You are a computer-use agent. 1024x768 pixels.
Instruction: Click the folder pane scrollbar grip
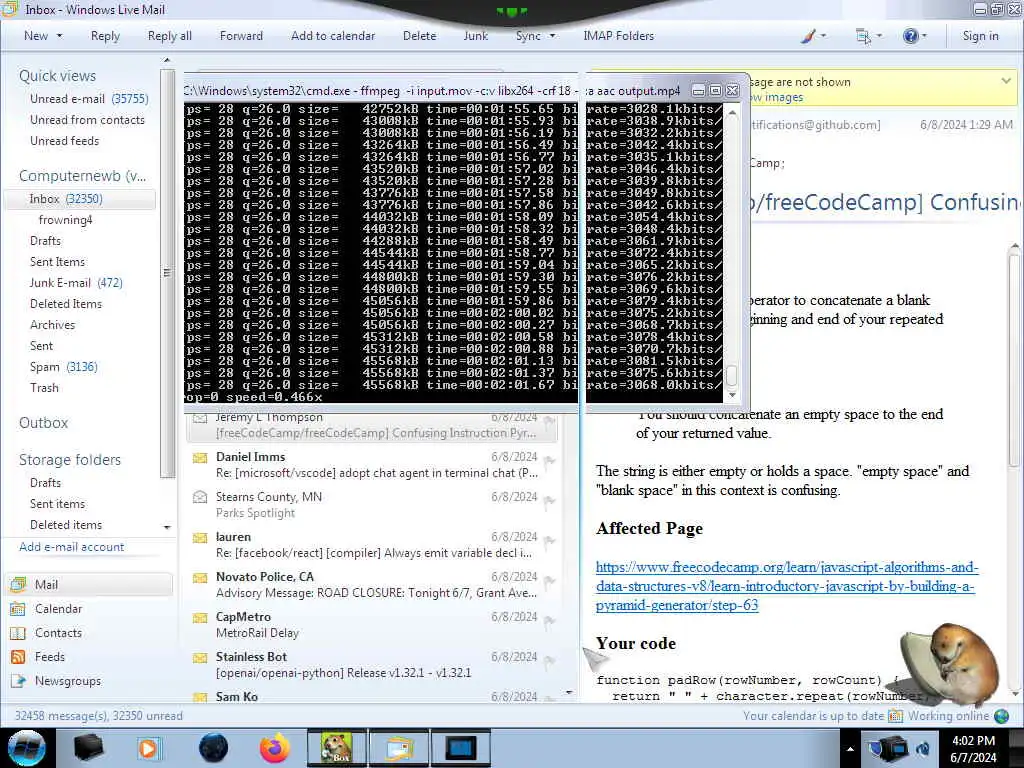pos(167,272)
